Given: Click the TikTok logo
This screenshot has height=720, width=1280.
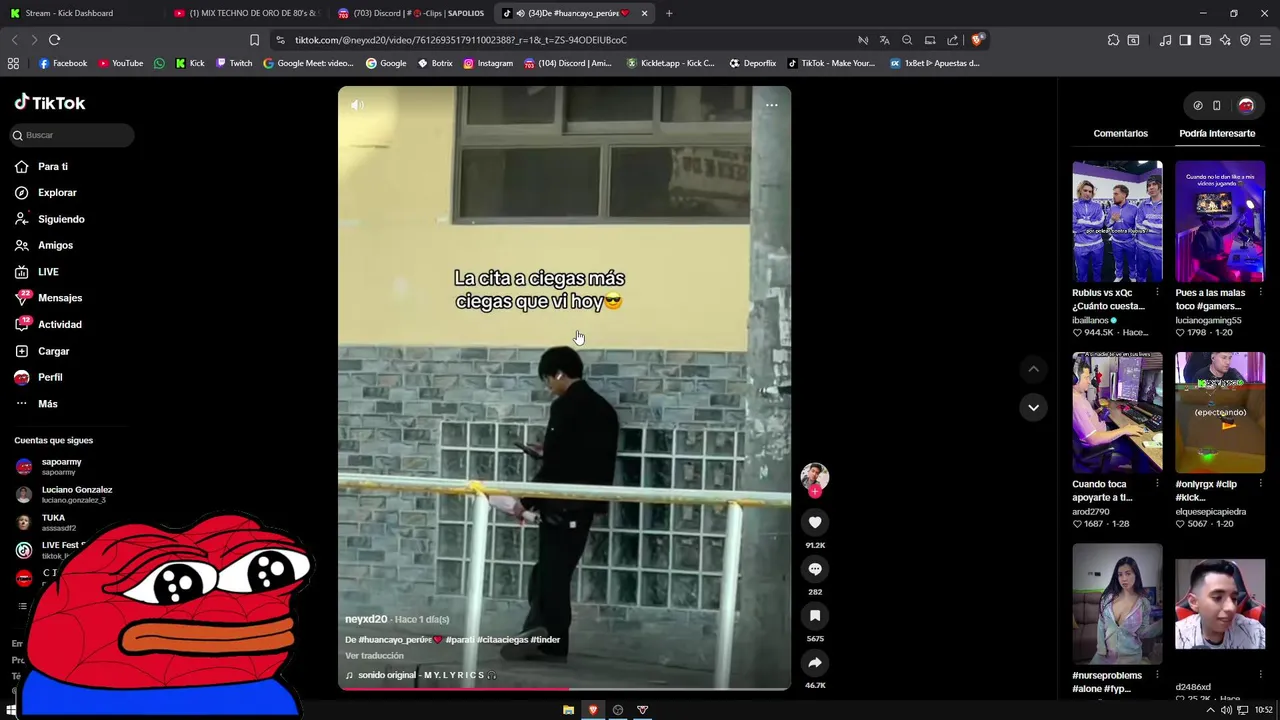Looking at the screenshot, I should pos(50,102).
